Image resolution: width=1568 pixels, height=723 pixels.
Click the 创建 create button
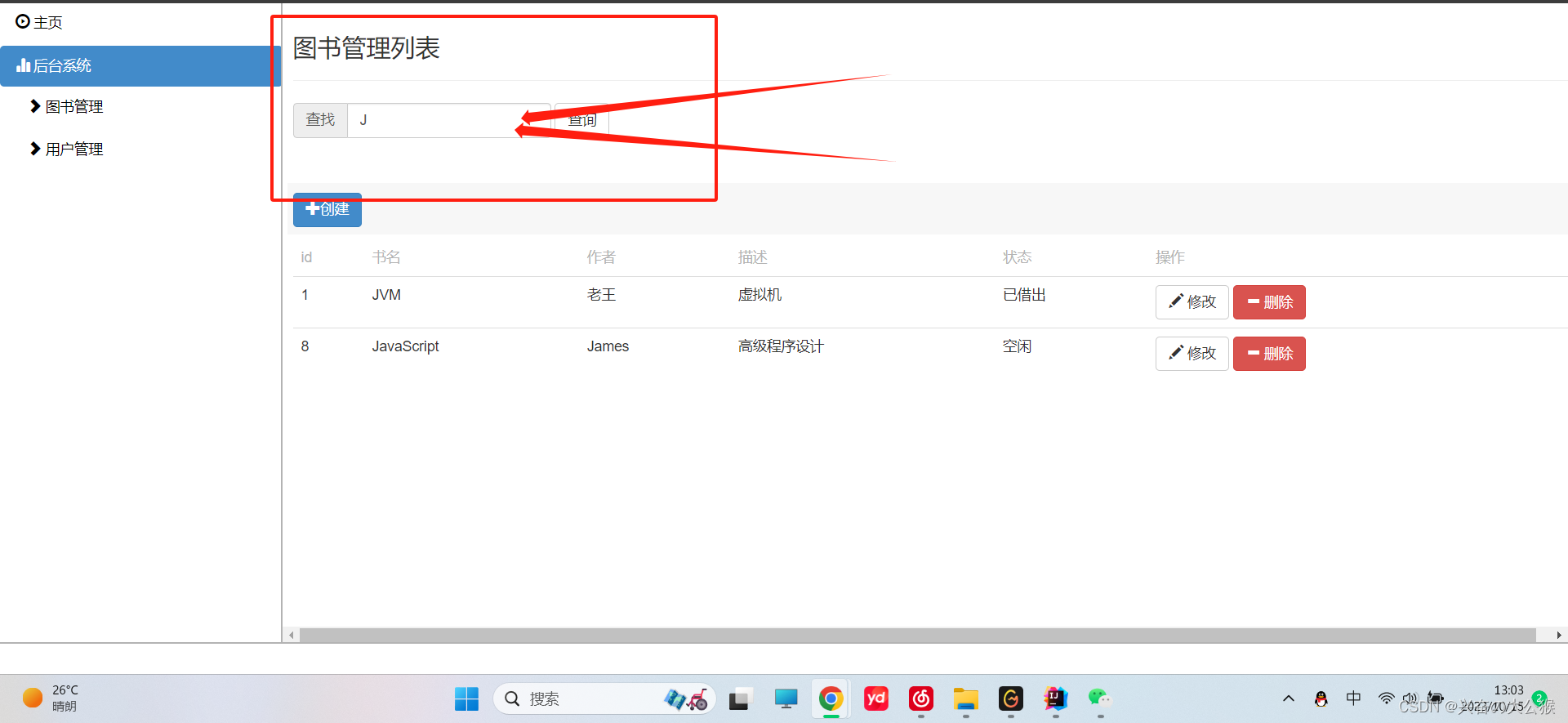(327, 209)
